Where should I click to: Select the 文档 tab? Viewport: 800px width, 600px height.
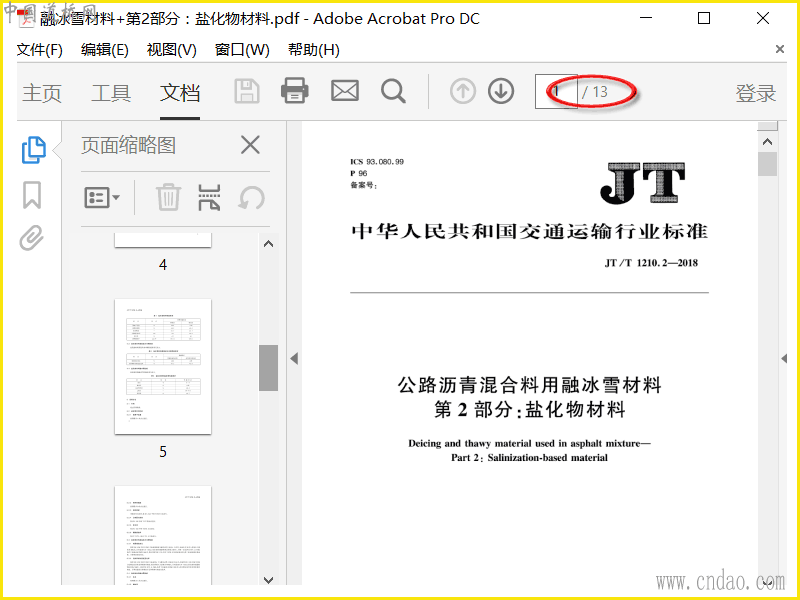180,93
